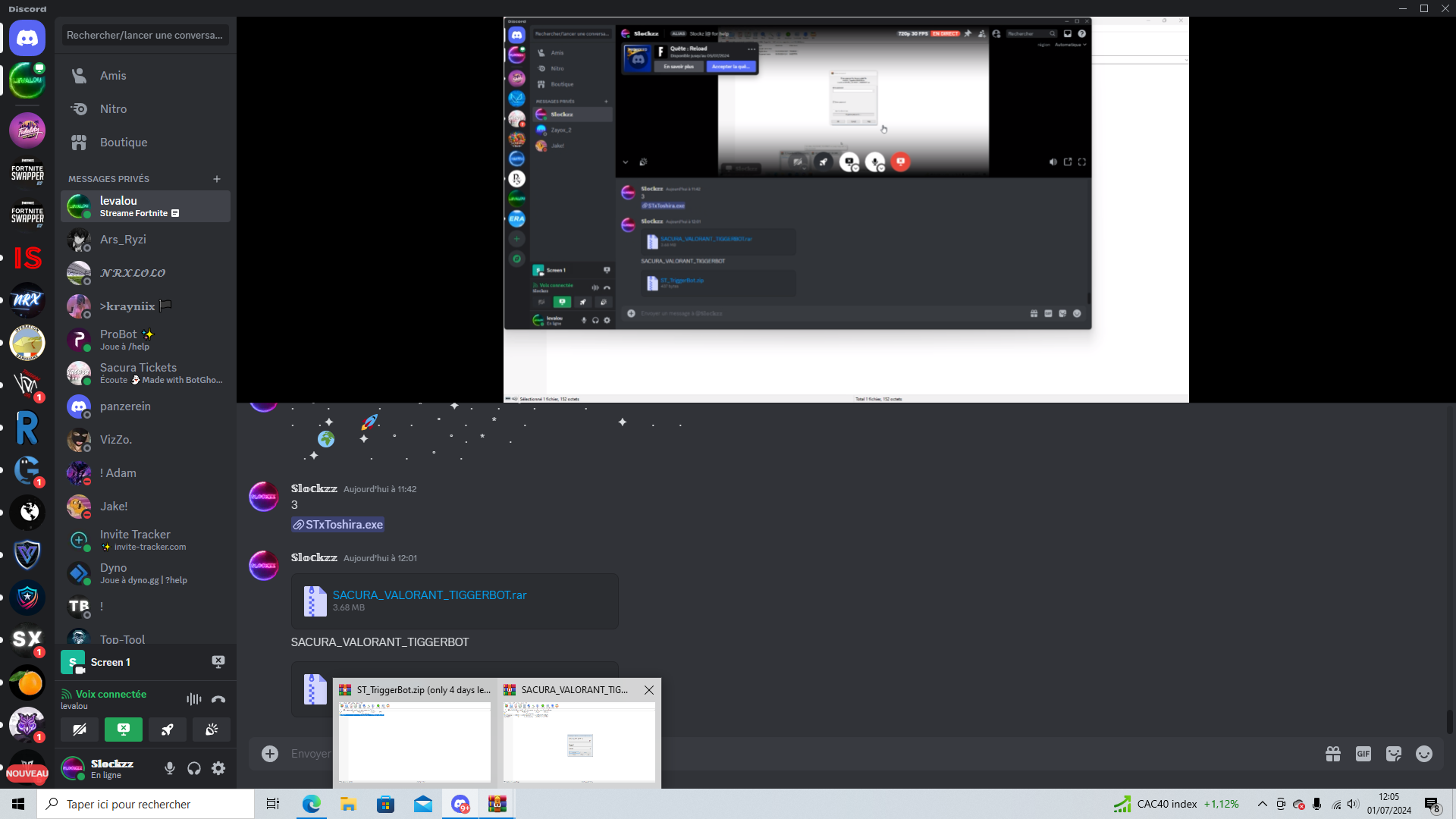1456x819 pixels.
Task: Select ST_TriggerBot.zip WinRAR window thumbnail
Action: pos(415,733)
